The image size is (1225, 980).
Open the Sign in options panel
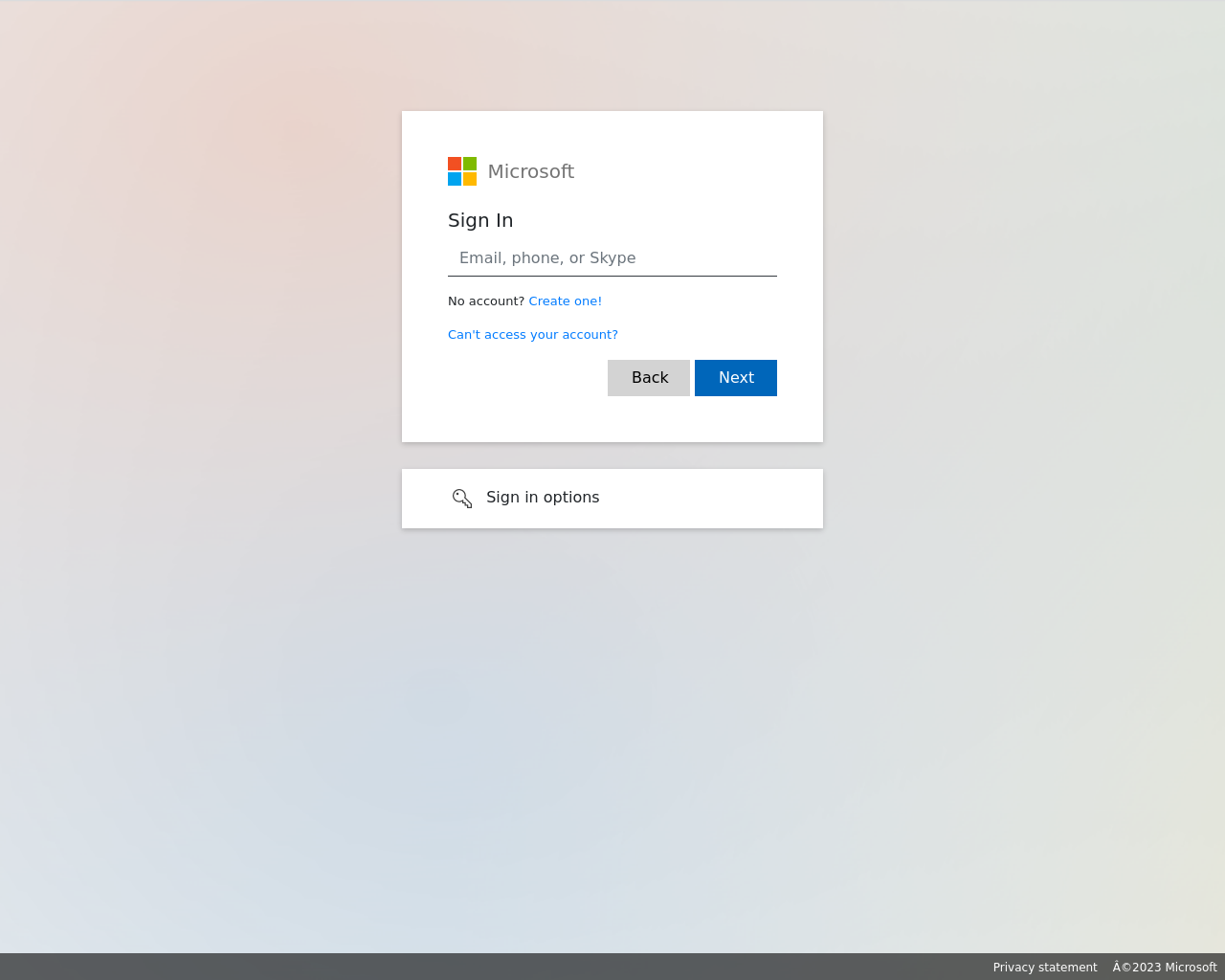coord(612,499)
